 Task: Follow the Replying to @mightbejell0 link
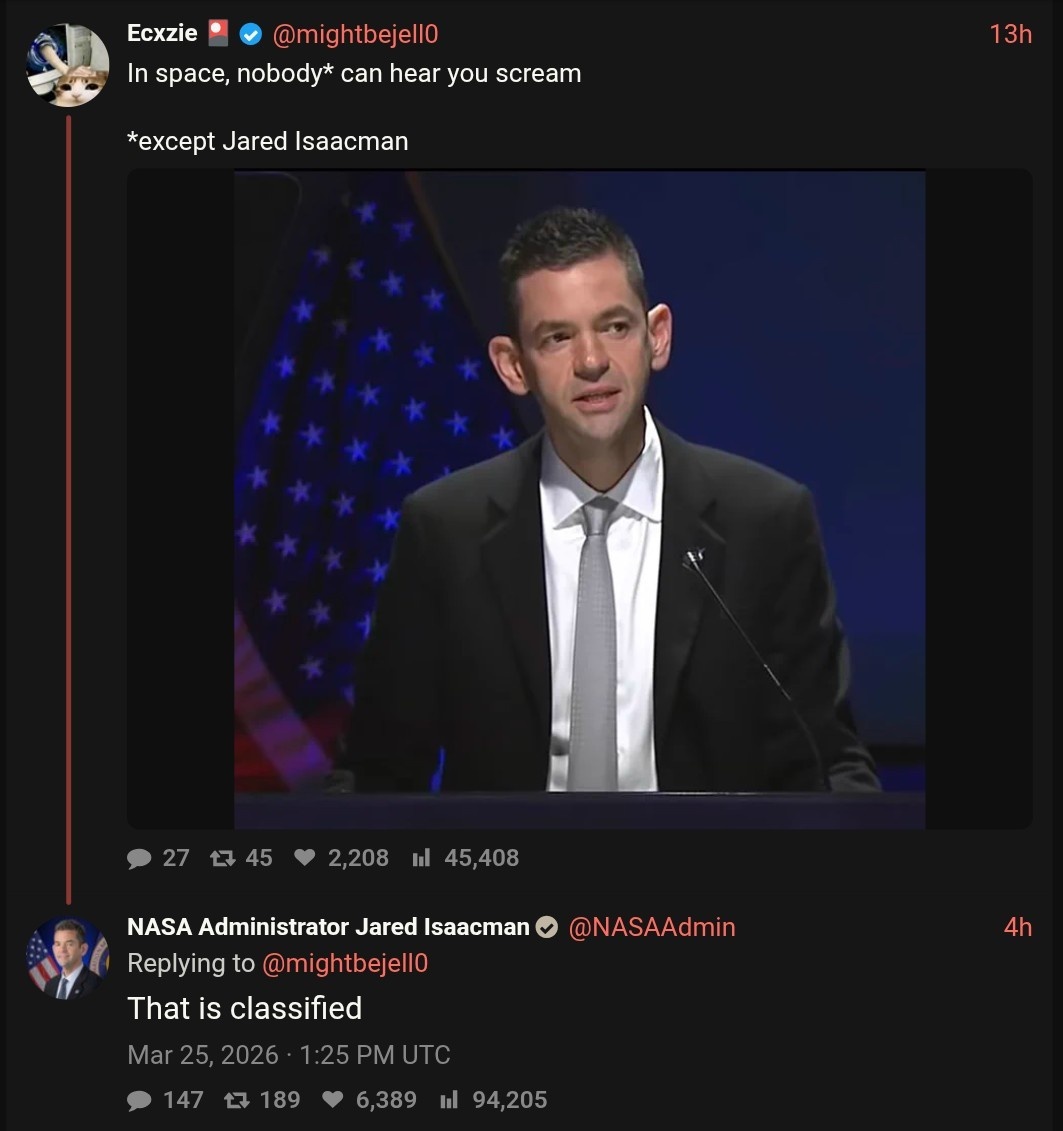(x=345, y=964)
